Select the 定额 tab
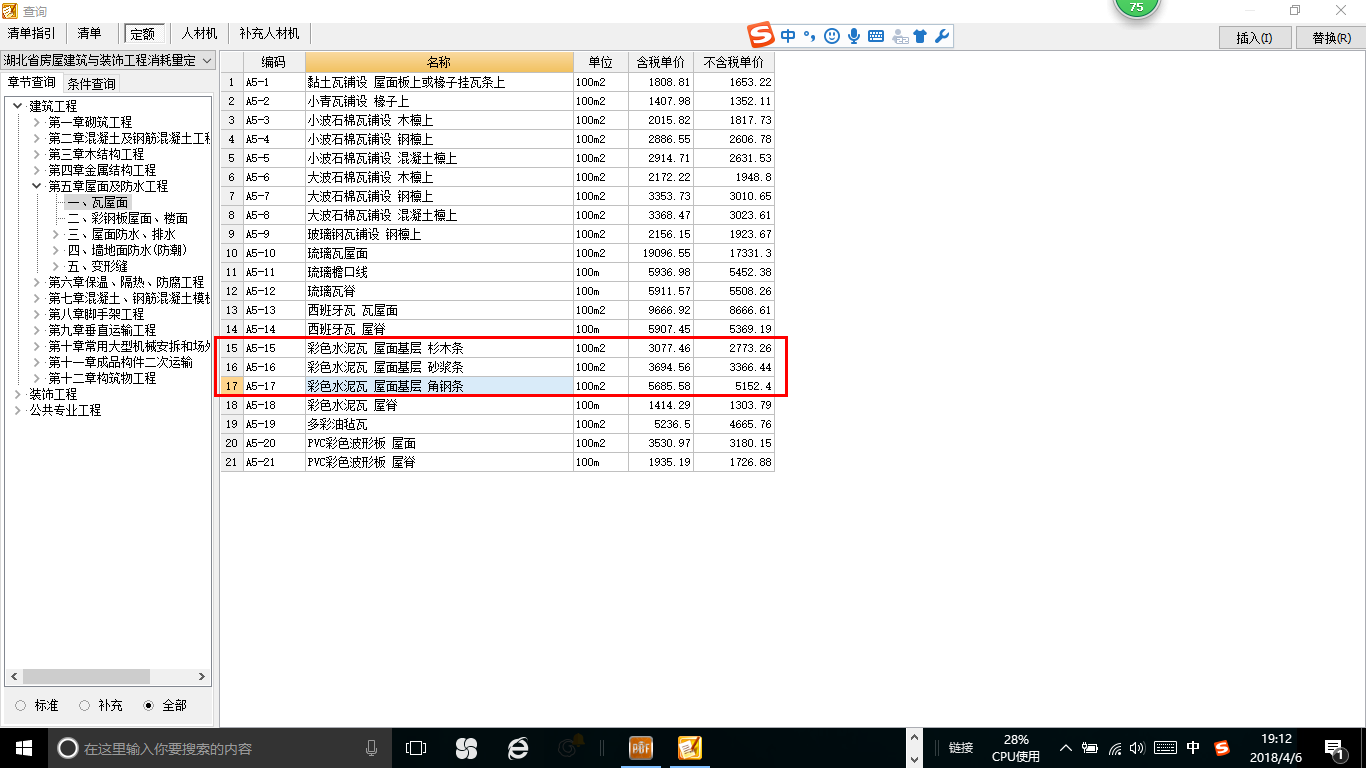The width and height of the screenshot is (1366, 768). (x=142, y=34)
